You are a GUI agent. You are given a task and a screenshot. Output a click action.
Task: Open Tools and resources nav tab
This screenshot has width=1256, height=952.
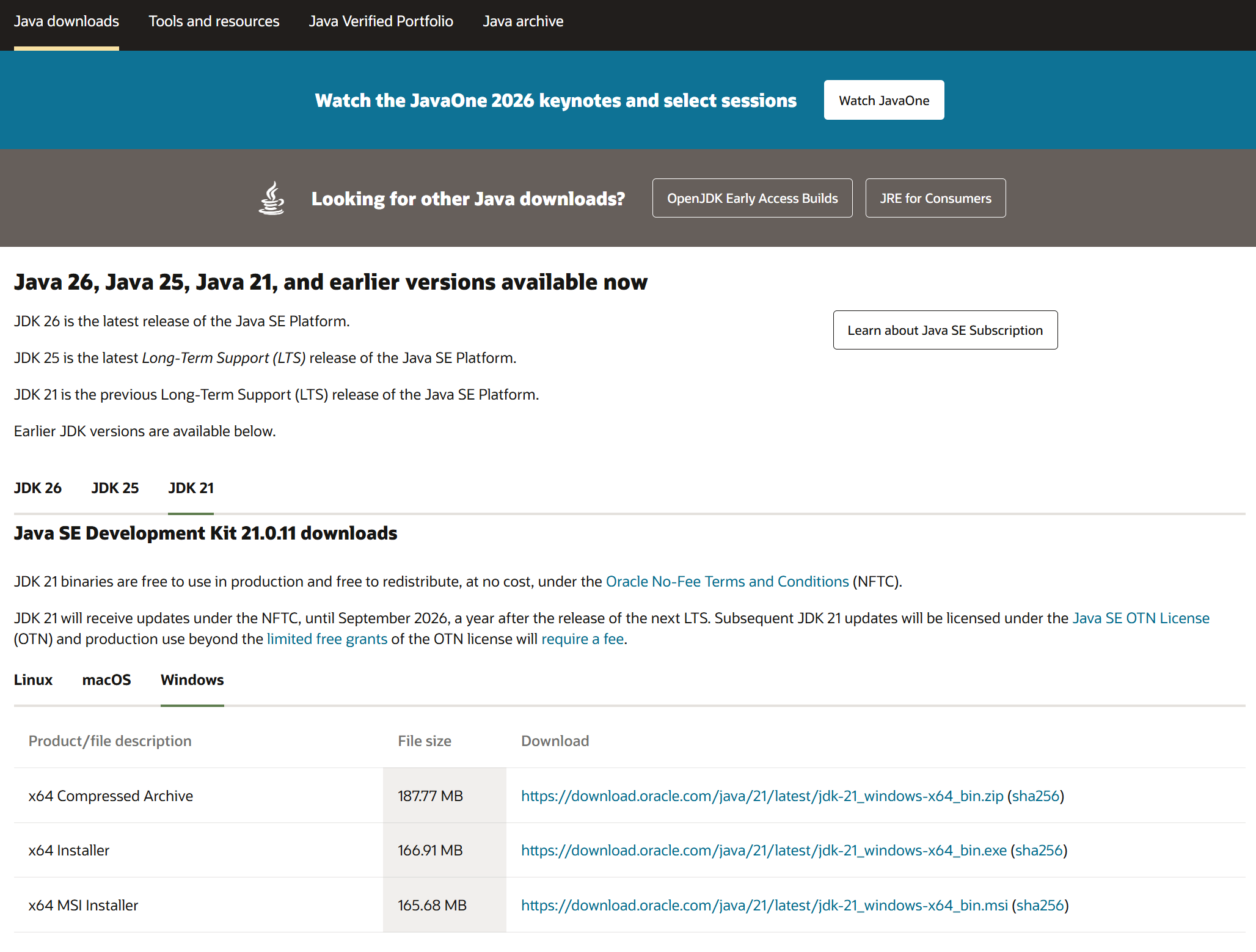(214, 21)
